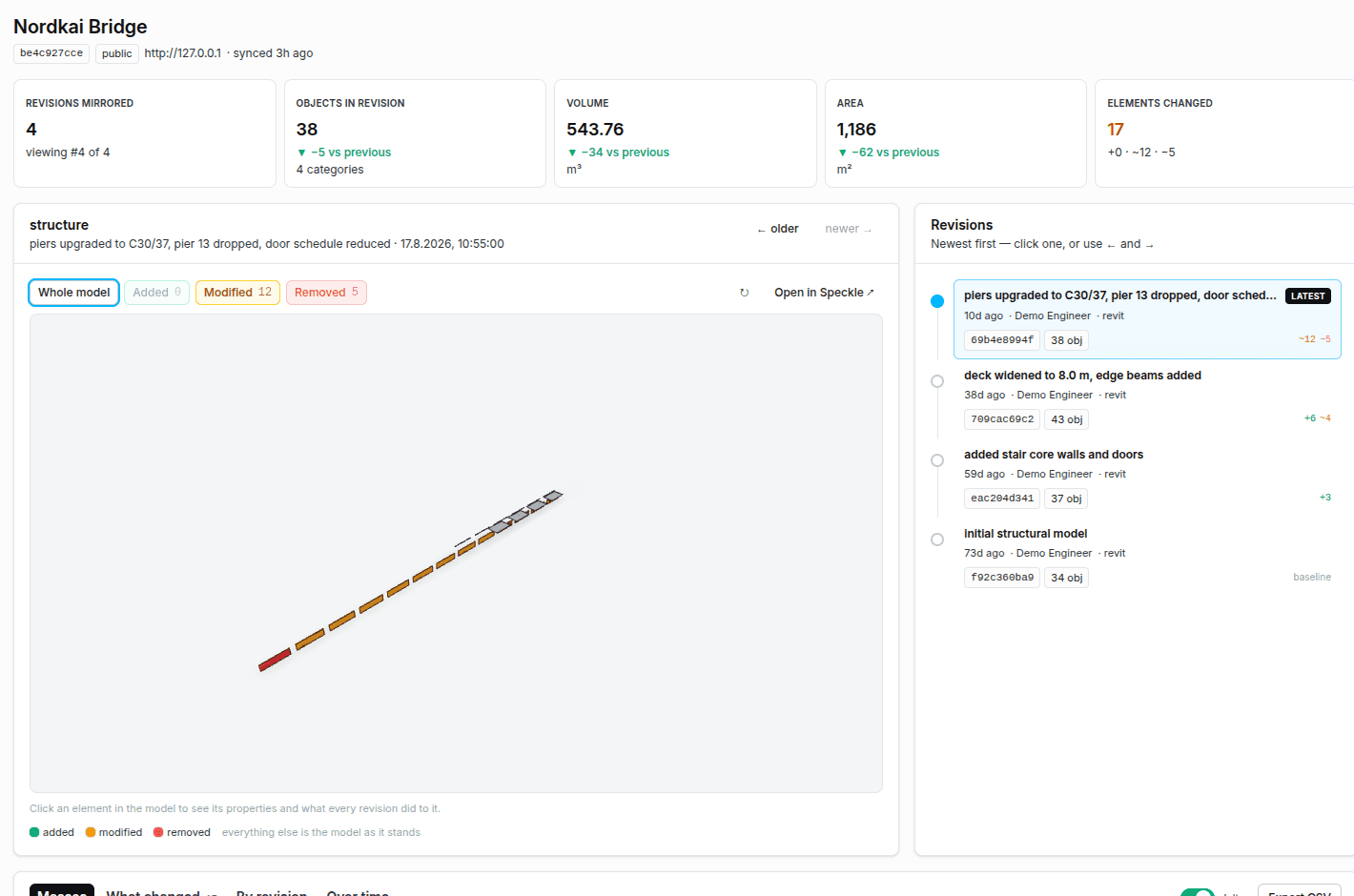
Task: Select the Added 0 filter chip
Action: [157, 293]
